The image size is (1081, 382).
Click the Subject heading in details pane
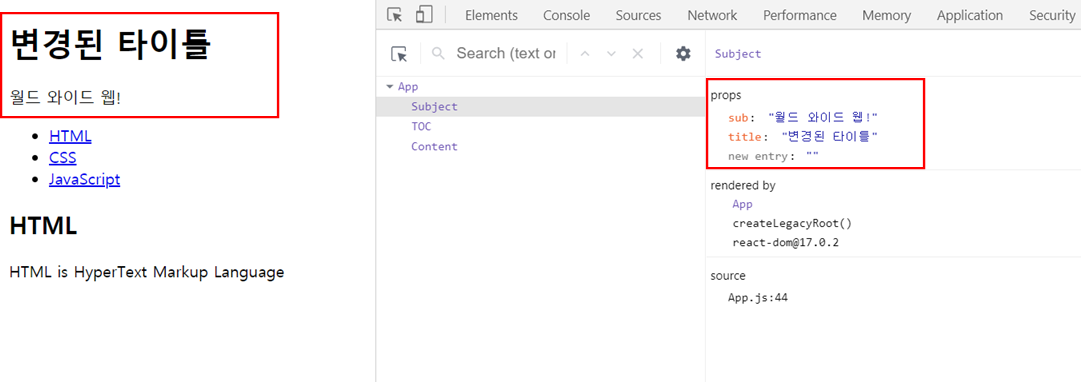pyautogui.click(x=738, y=54)
